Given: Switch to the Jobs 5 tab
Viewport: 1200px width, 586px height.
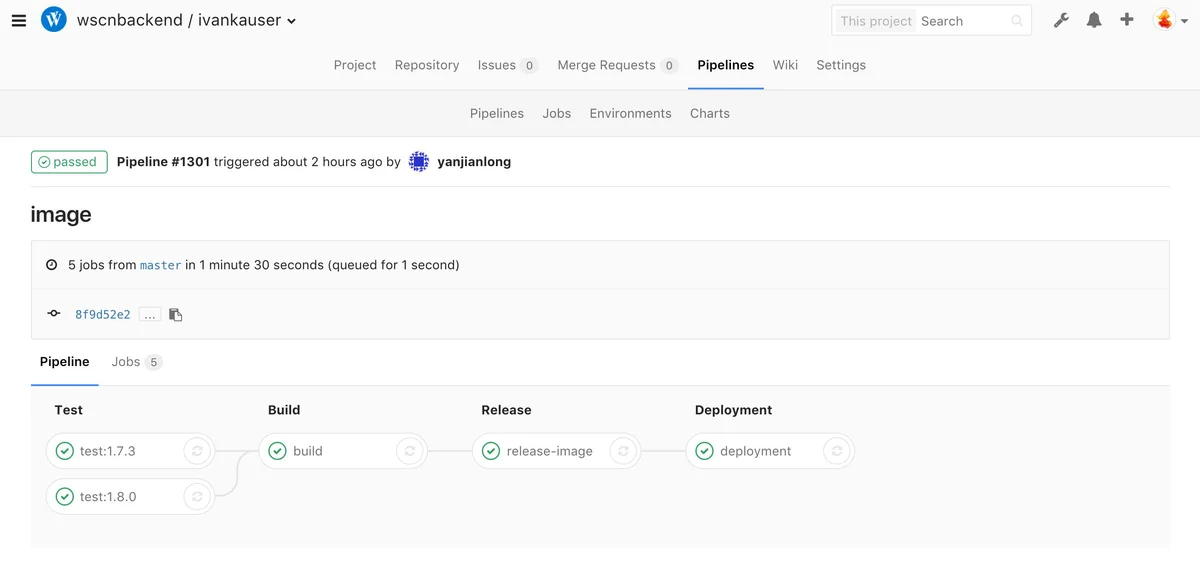Looking at the screenshot, I should point(136,362).
